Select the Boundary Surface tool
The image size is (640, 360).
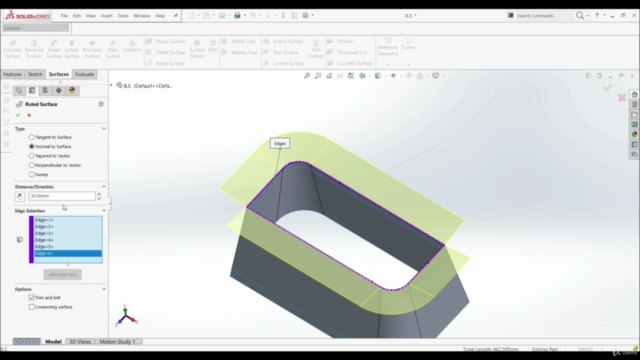[x=92, y=49]
